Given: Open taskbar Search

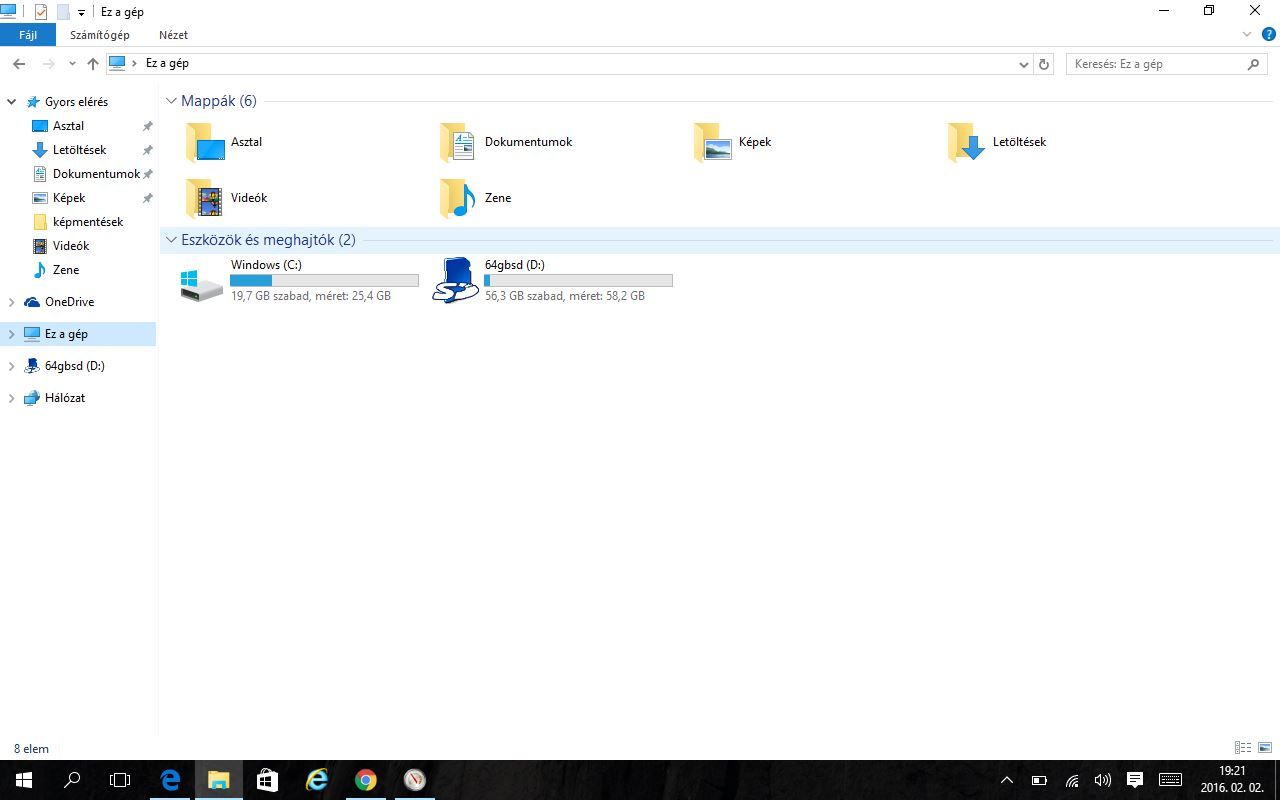Looking at the screenshot, I should (72, 780).
